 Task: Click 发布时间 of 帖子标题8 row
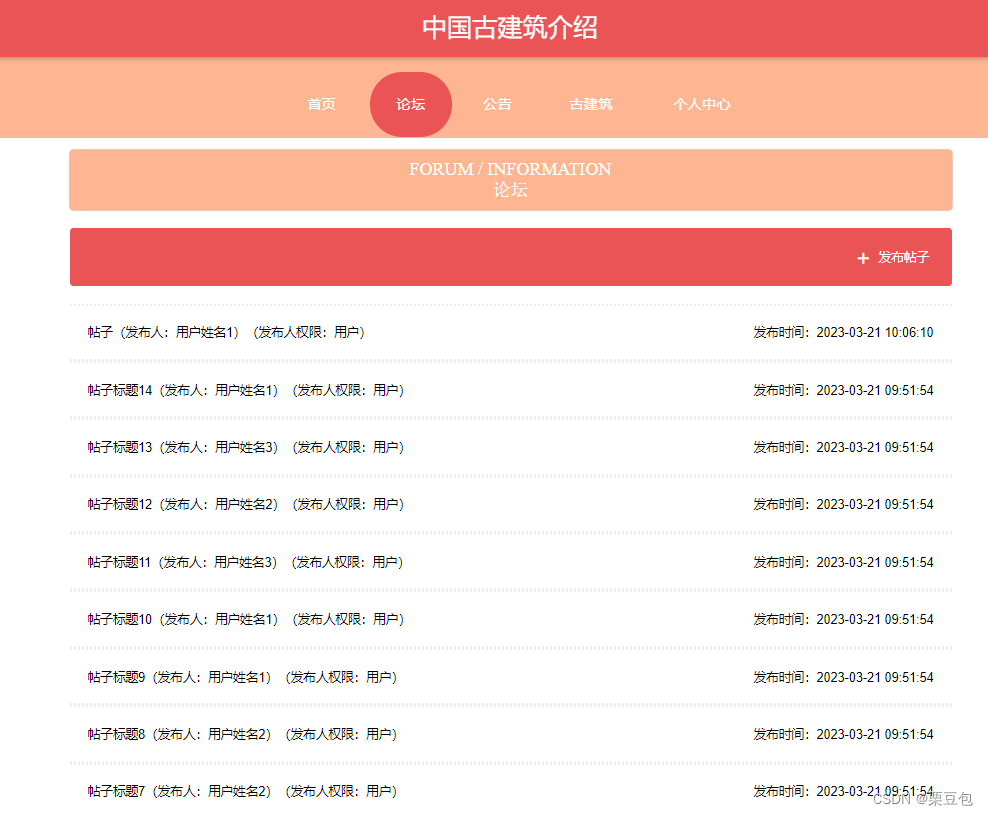(x=844, y=734)
